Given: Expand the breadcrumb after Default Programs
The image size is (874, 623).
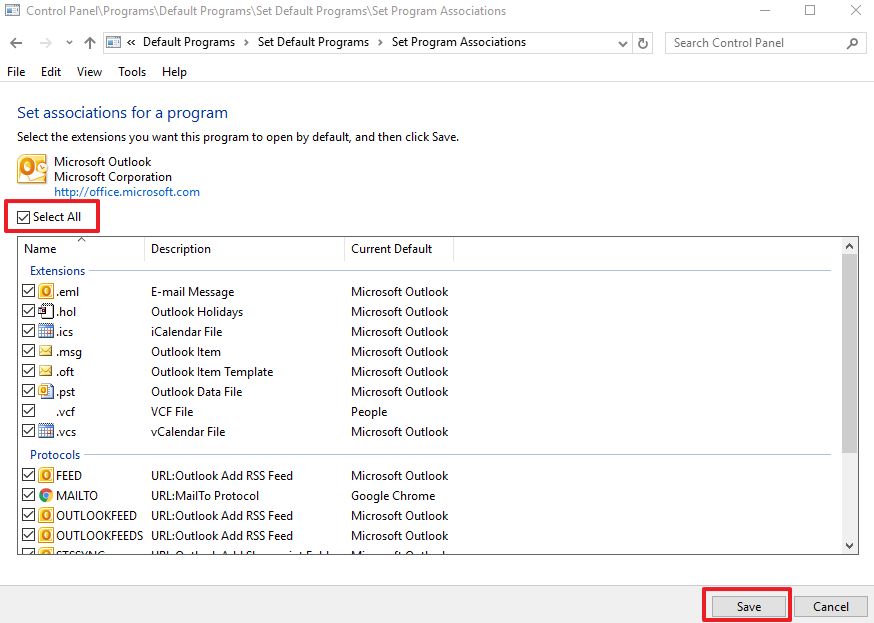Looking at the screenshot, I should click(246, 43).
